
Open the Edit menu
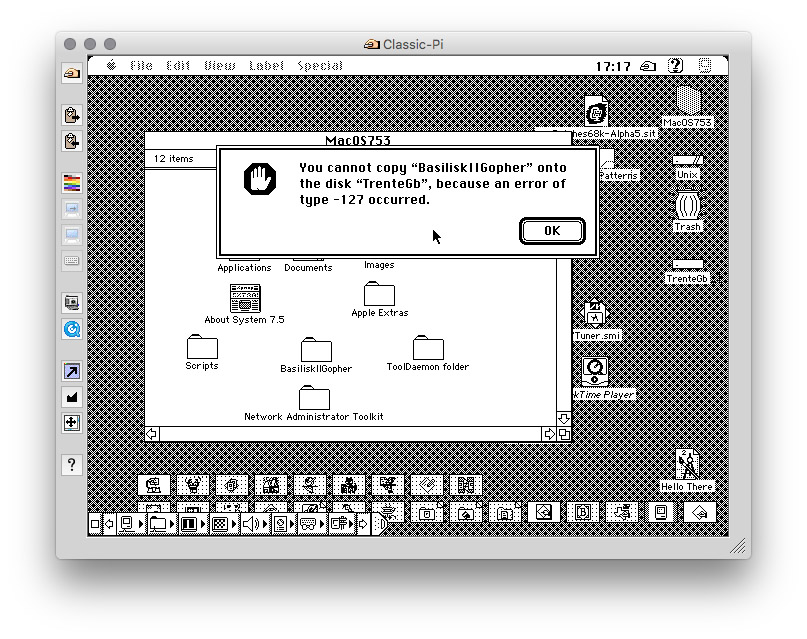[x=178, y=65]
